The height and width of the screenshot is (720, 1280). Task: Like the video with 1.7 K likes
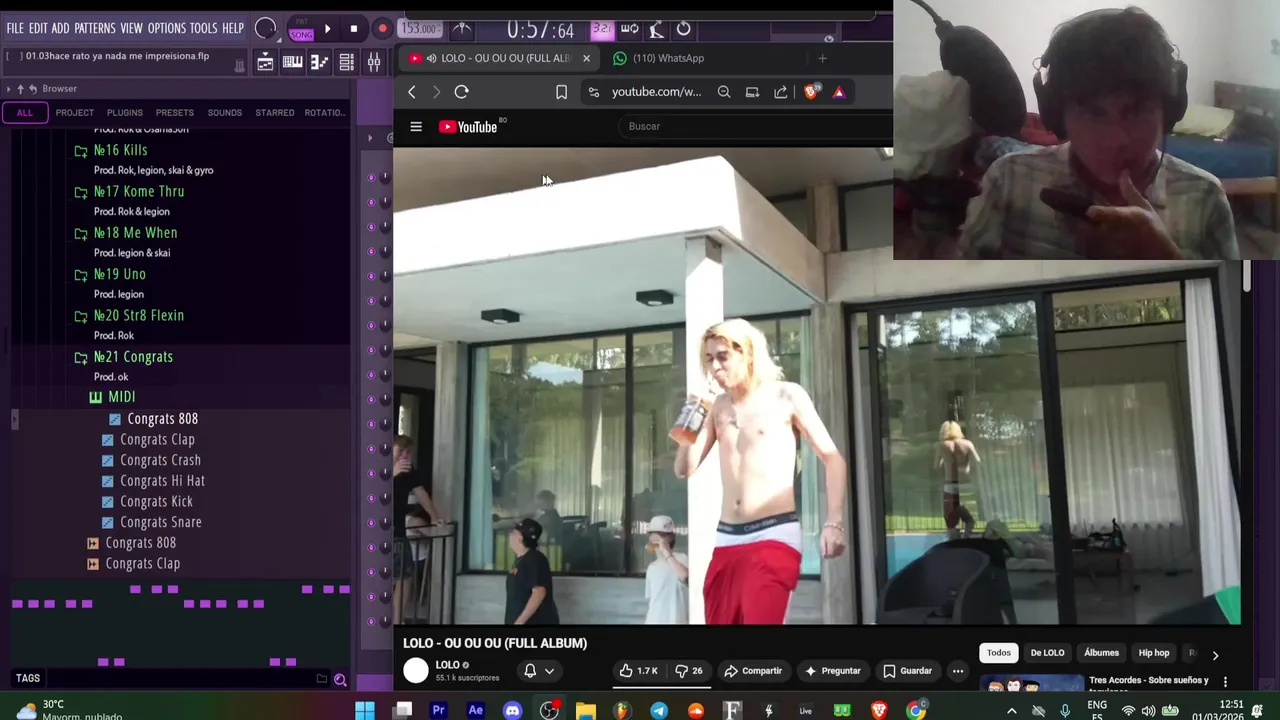638,671
